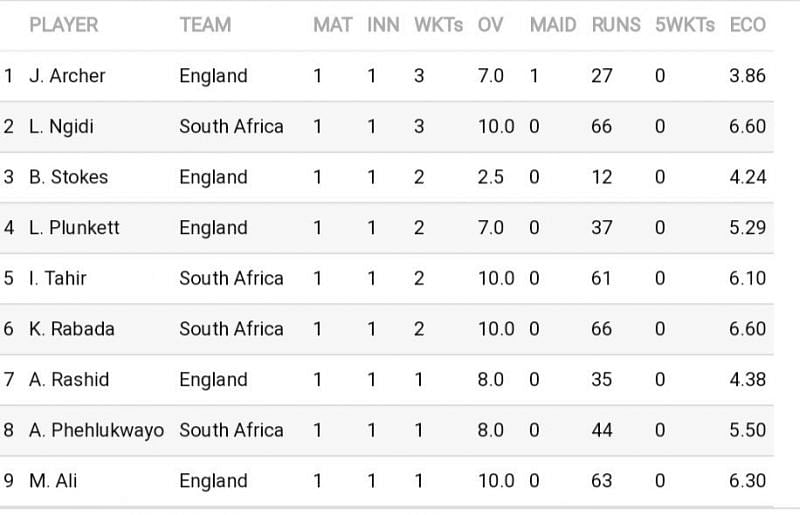
Task: Open A. Phehlukwayo player name
Action: point(96,430)
